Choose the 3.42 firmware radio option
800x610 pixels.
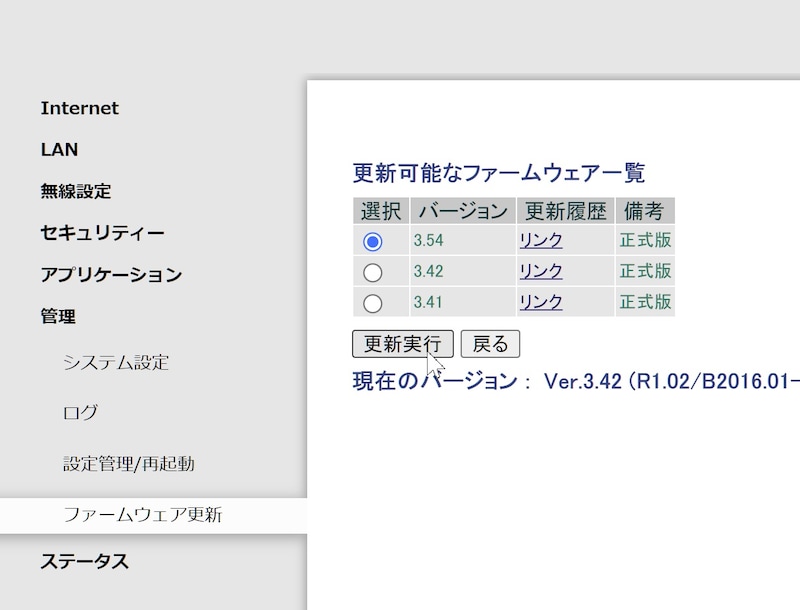pos(373,272)
